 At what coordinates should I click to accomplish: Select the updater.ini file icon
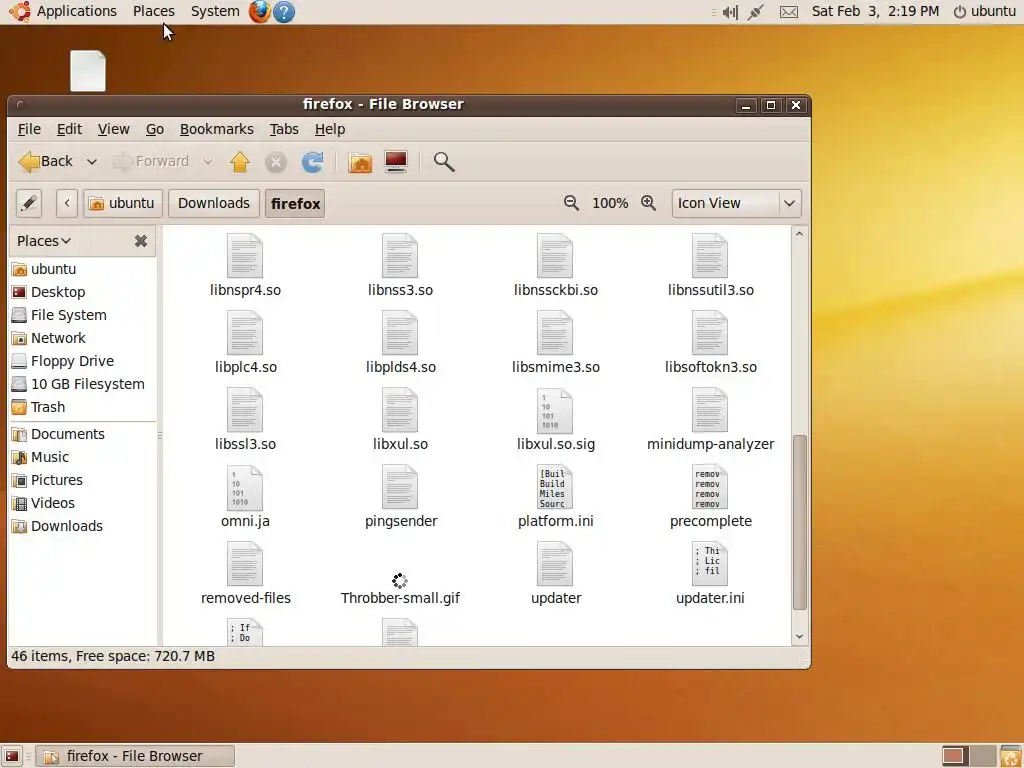[x=710, y=564]
